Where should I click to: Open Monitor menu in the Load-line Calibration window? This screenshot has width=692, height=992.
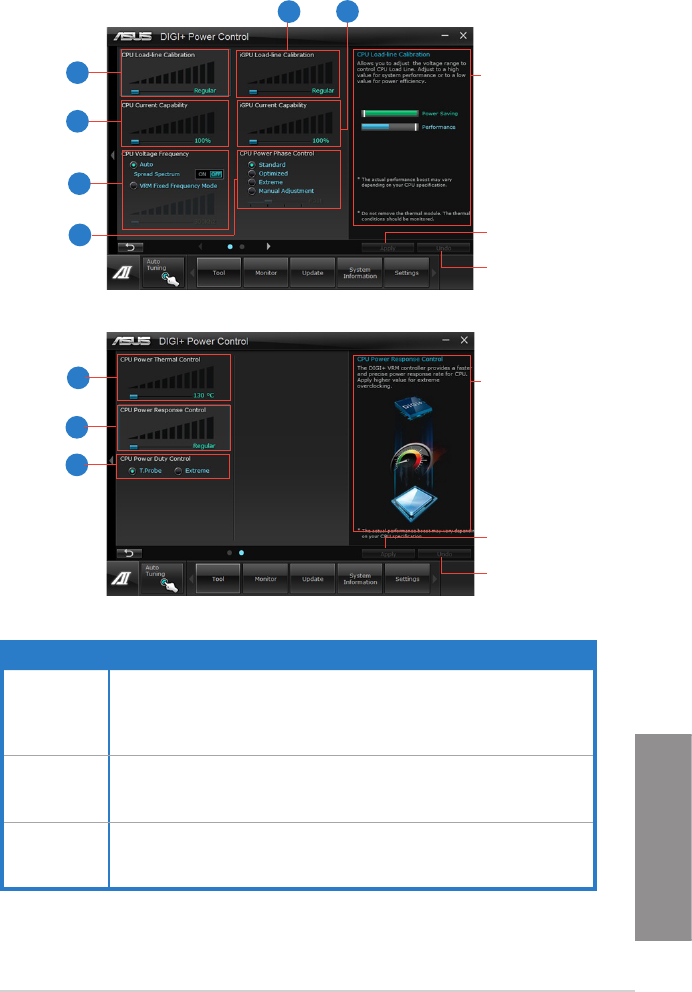coord(266,273)
